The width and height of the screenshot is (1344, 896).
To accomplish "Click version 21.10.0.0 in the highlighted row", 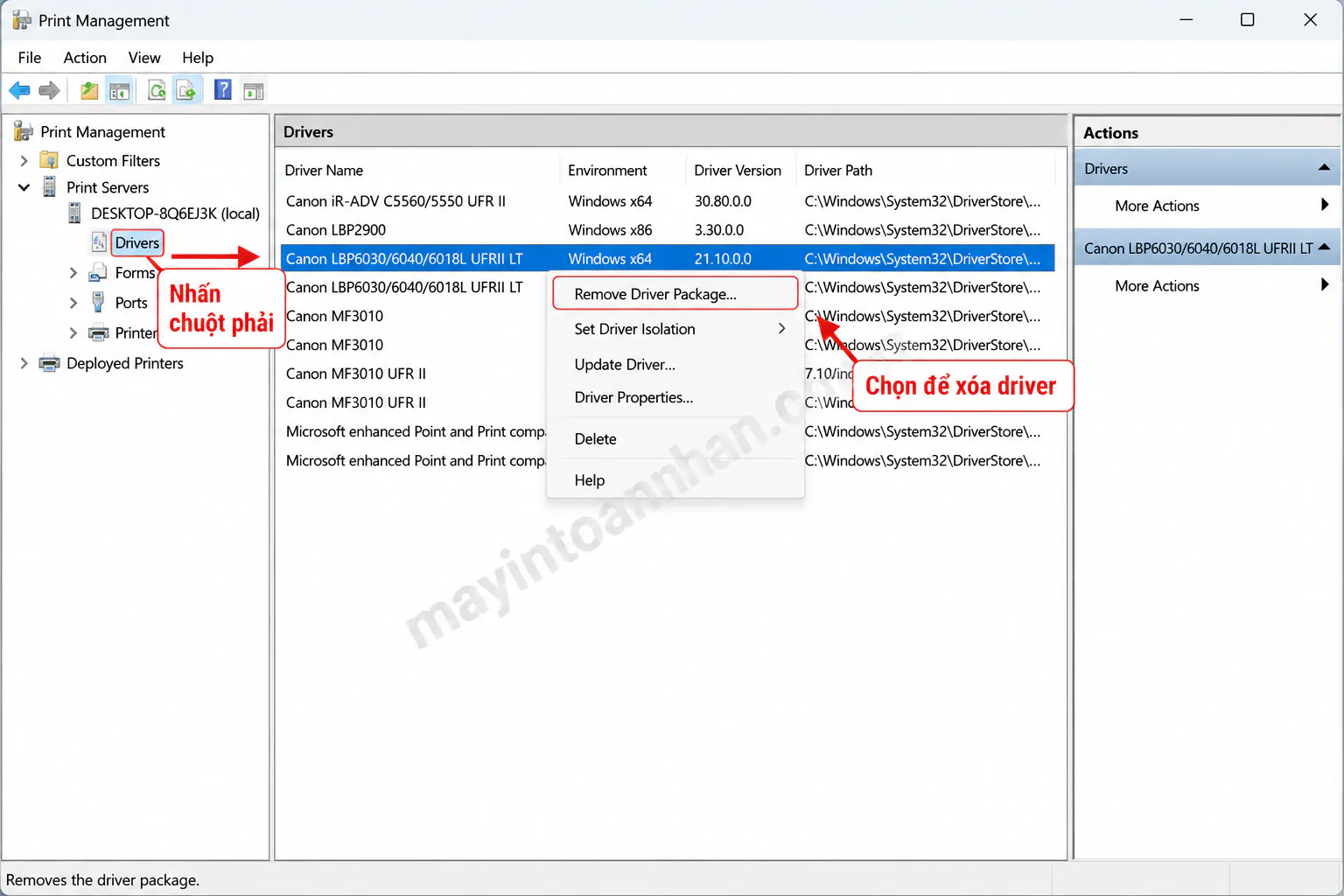I will pyautogui.click(x=723, y=259).
